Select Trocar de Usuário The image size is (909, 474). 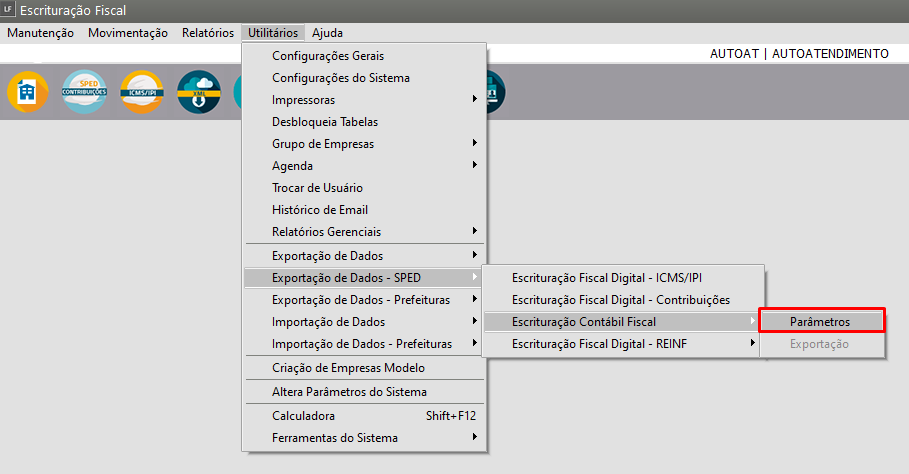coord(317,188)
